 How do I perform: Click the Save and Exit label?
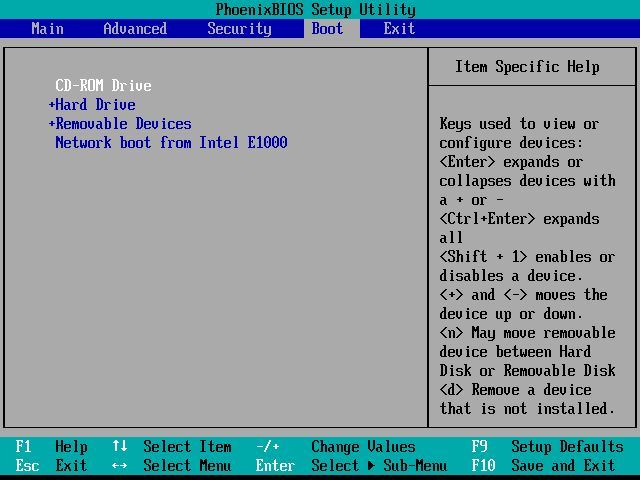pyautogui.click(x=563, y=465)
